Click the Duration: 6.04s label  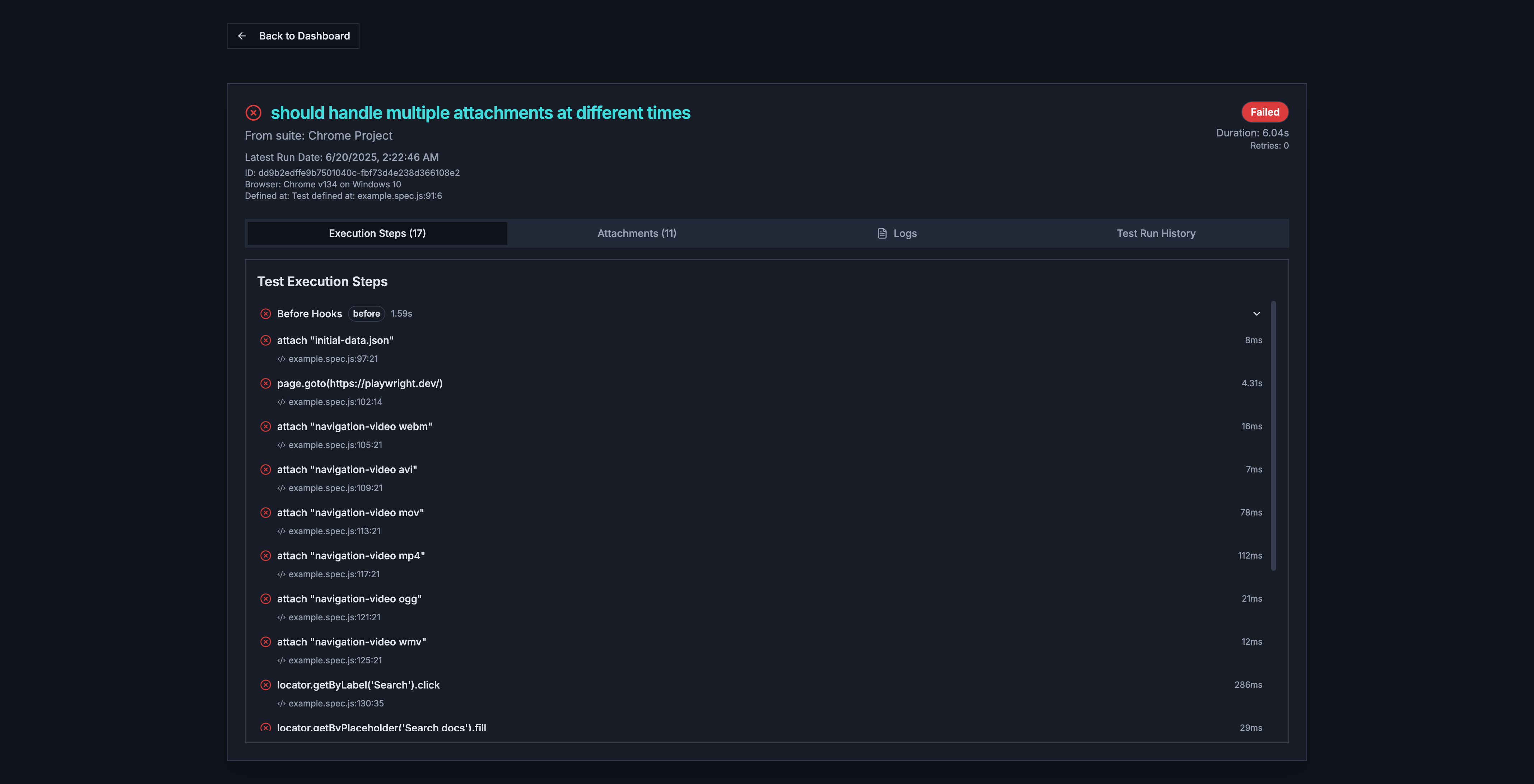pos(1252,133)
